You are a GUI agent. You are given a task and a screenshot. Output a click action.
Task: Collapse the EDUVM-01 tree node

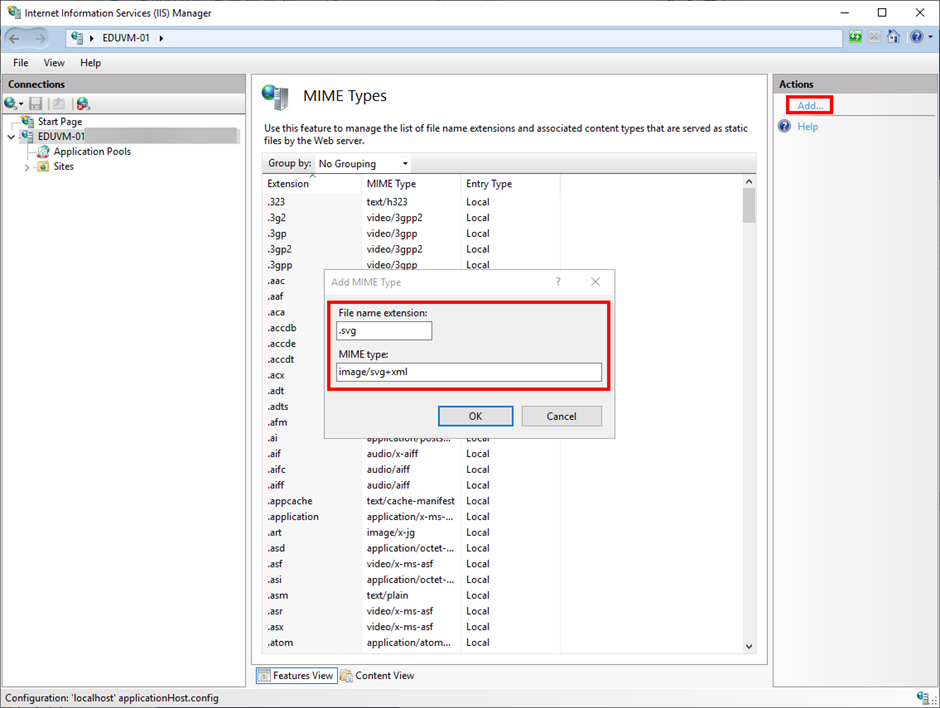click(11, 137)
